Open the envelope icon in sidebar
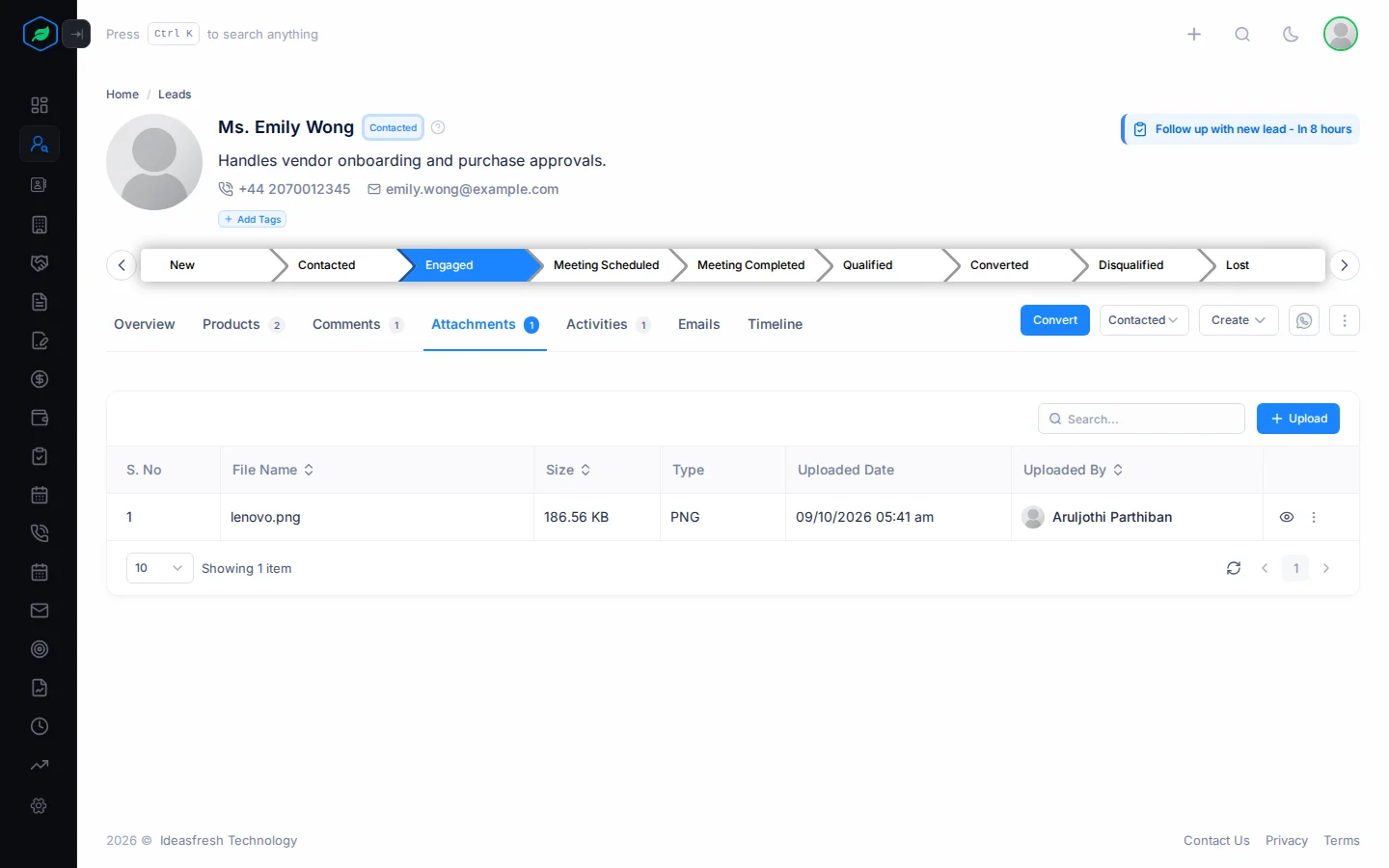 [40, 610]
